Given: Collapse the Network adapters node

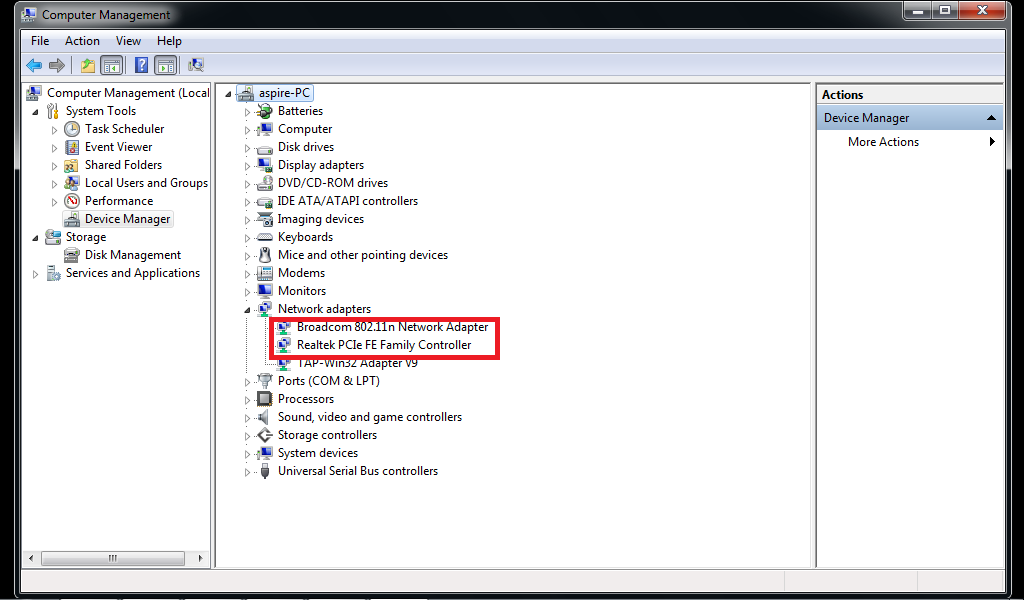Looking at the screenshot, I should click(247, 308).
